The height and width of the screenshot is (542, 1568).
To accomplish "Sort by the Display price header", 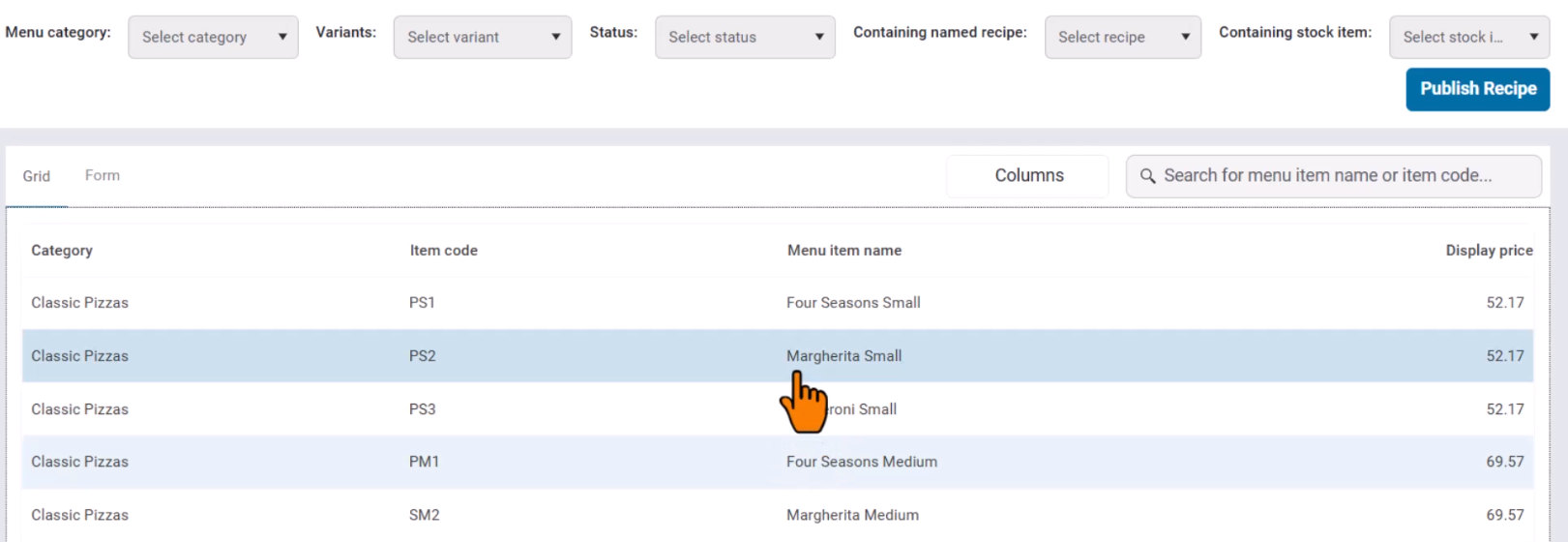I will (x=1489, y=250).
